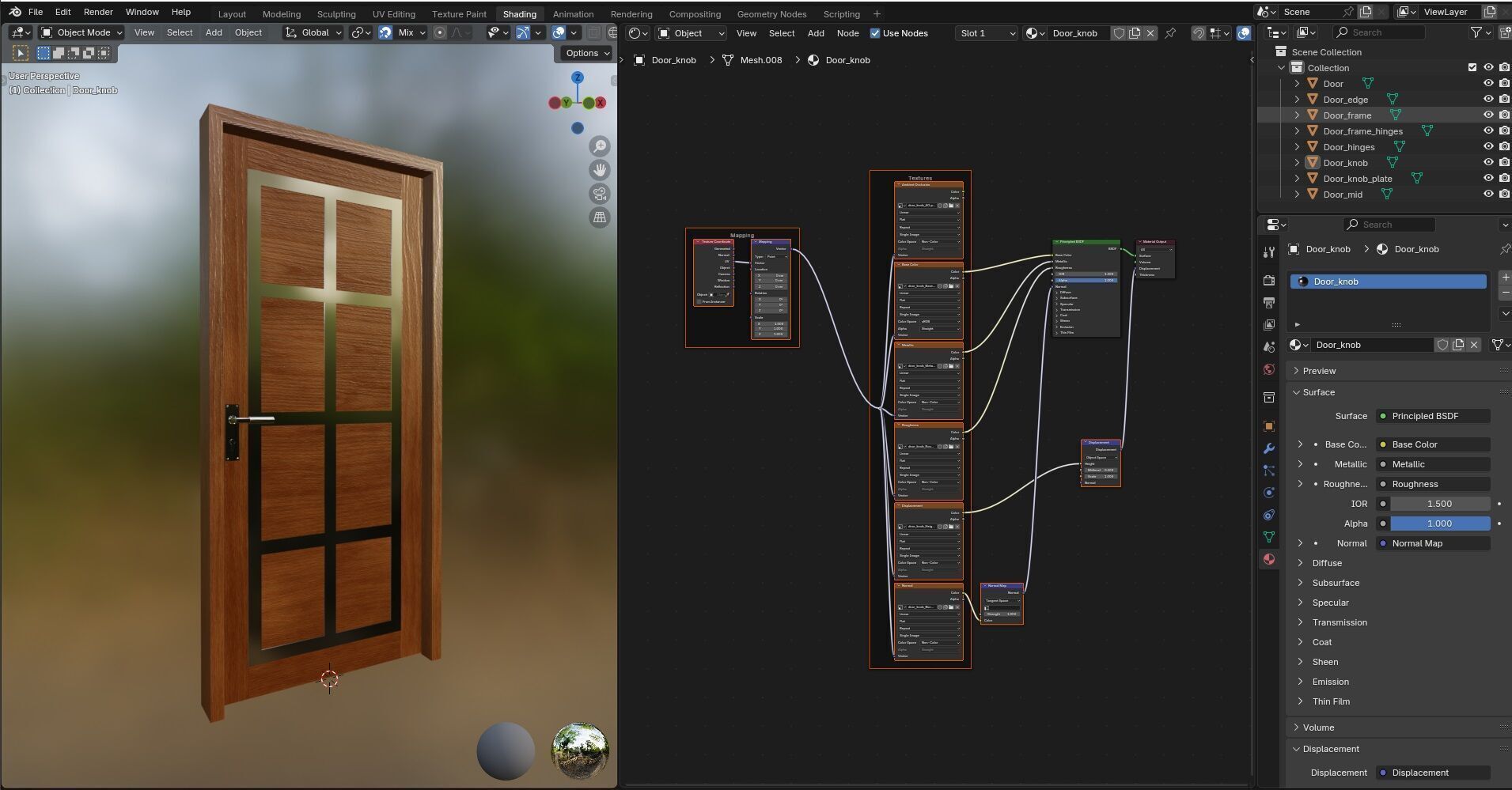1512x790 pixels.
Task: Open the viewport Options dropdown
Action: click(x=587, y=53)
